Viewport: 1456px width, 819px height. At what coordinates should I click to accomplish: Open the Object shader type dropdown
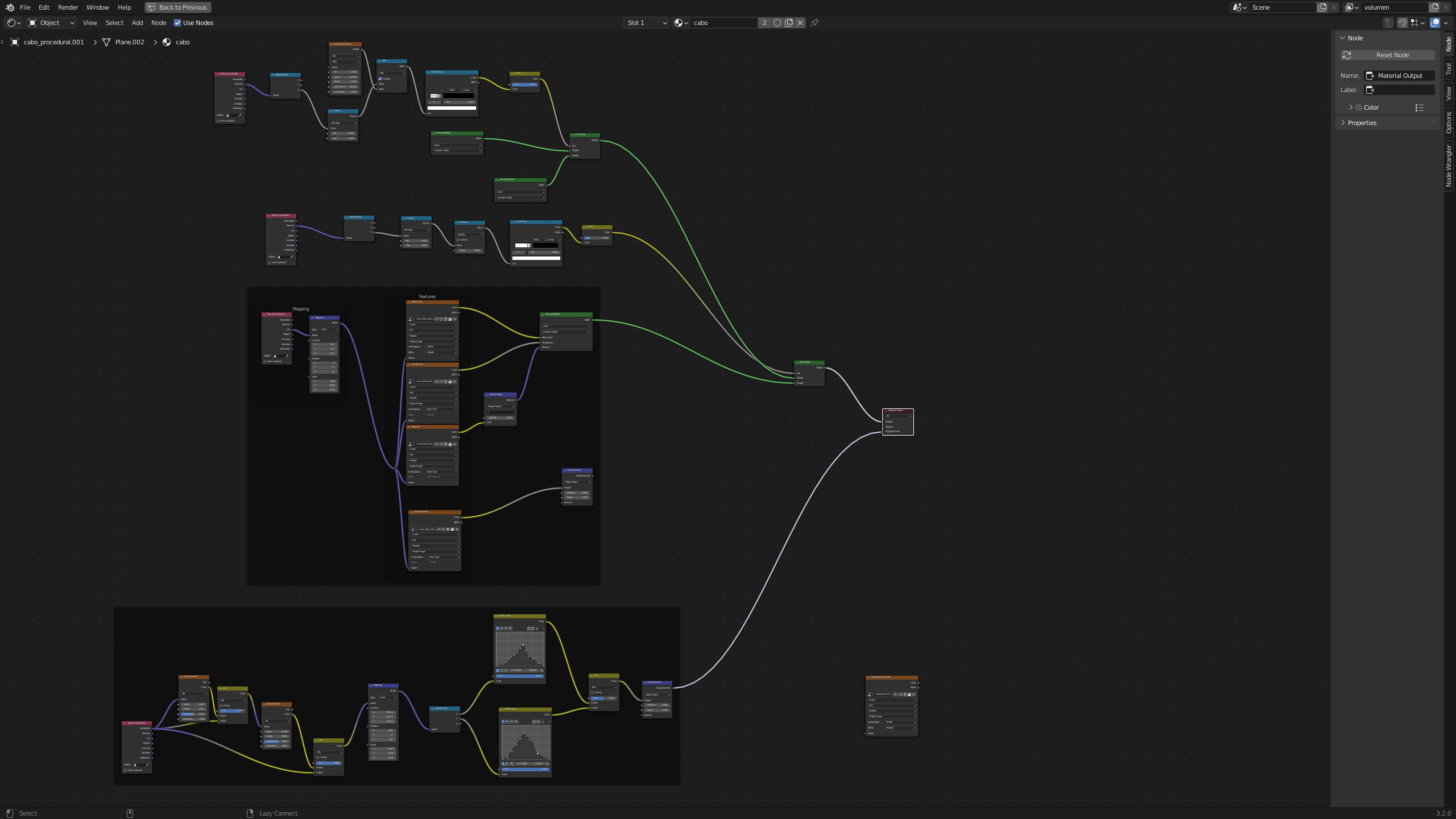tap(51, 23)
